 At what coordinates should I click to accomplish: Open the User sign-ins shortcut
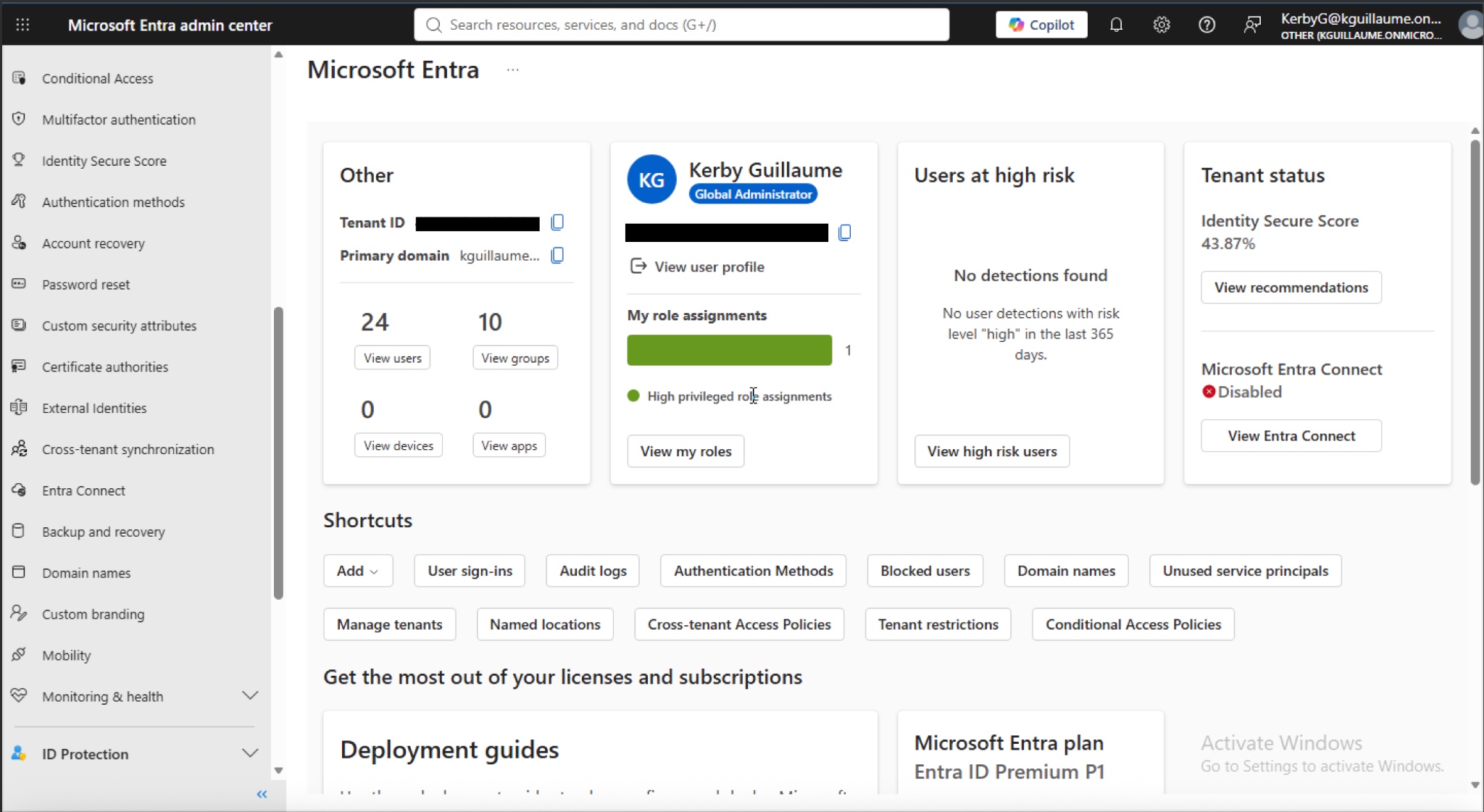(470, 571)
